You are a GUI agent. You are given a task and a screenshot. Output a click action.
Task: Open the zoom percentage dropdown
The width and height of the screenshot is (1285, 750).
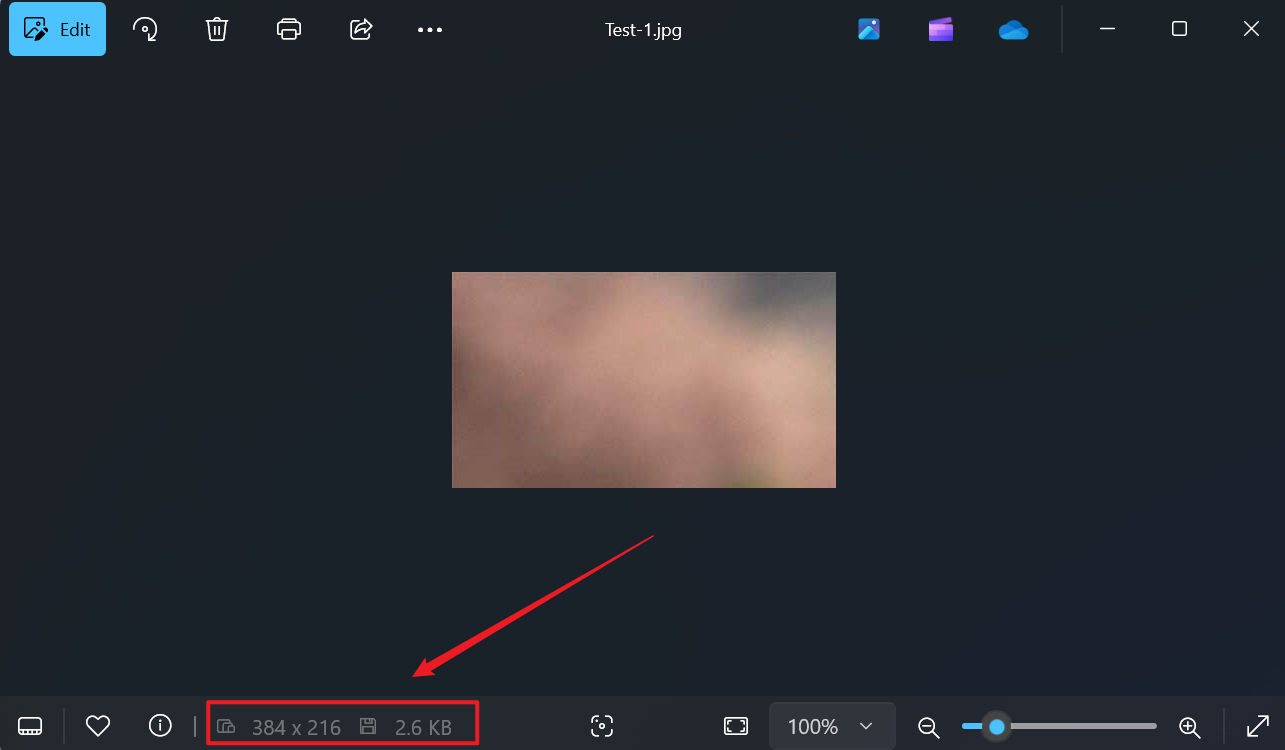pos(832,726)
